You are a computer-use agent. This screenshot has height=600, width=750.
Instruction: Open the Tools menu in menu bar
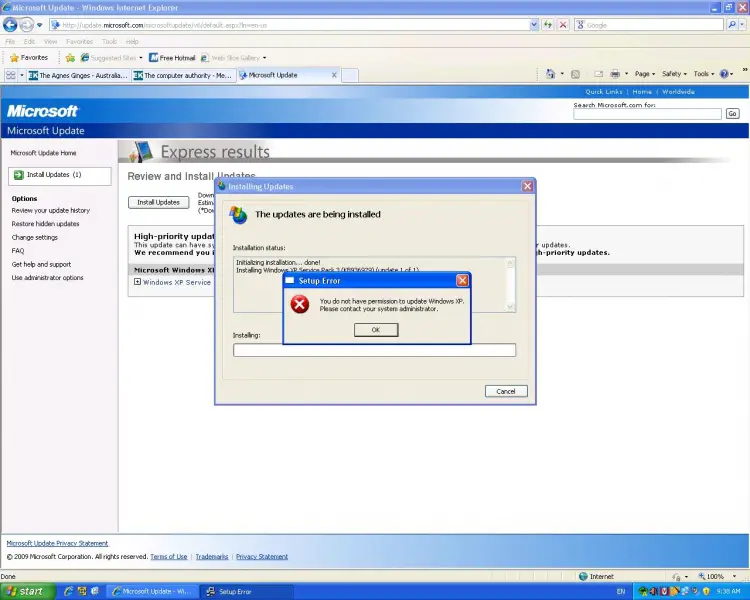(109, 42)
